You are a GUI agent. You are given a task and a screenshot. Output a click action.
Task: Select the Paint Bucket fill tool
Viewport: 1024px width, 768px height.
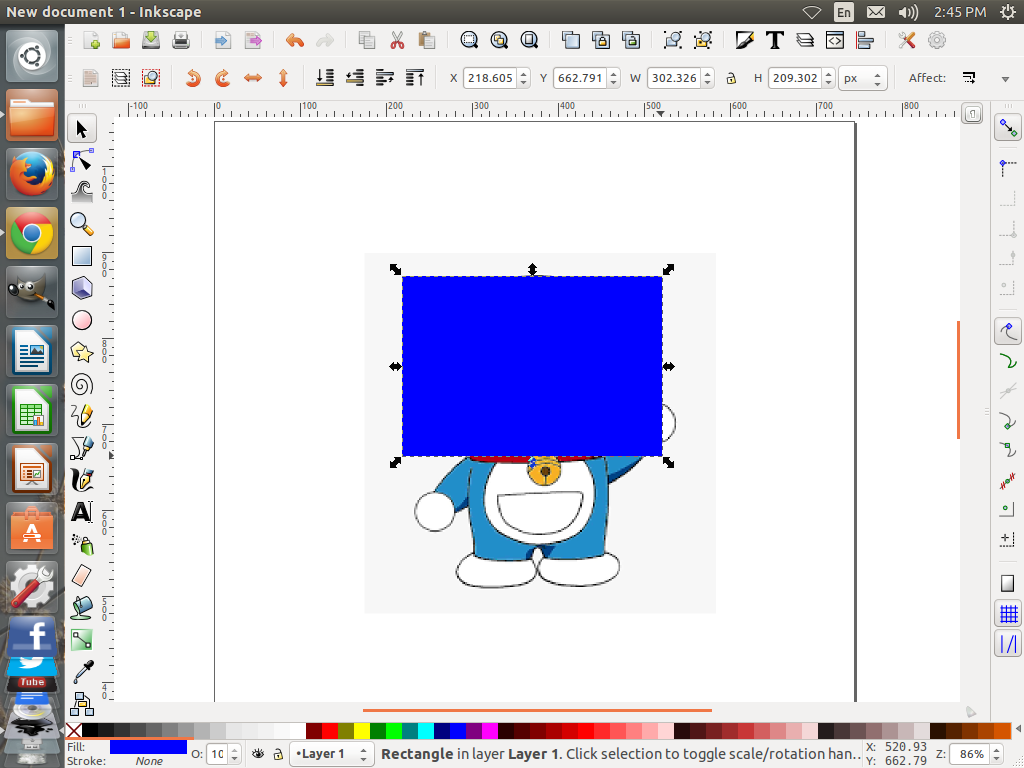82,608
